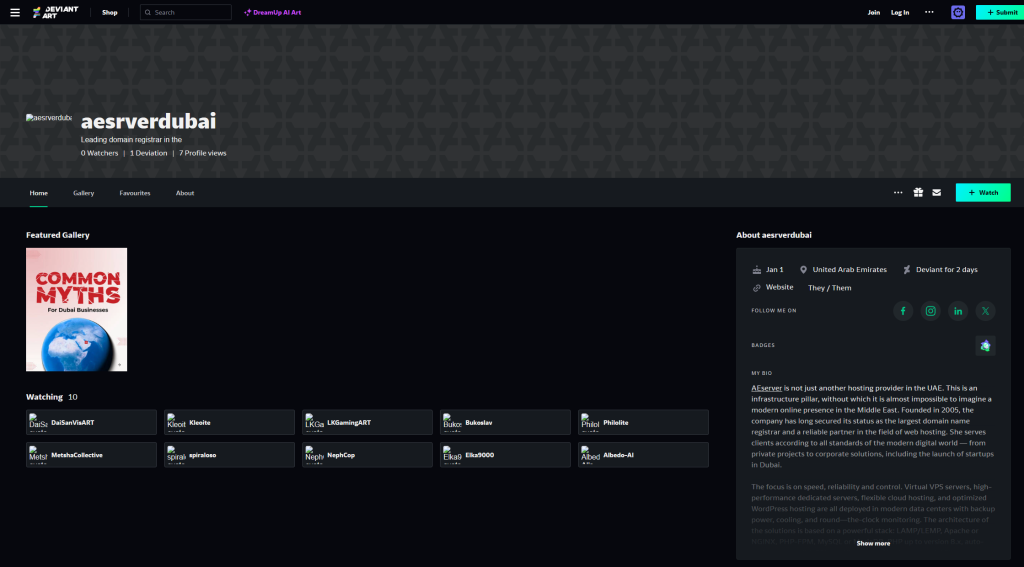Click the They / Them pronoun text
The width and height of the screenshot is (1024, 567).
pyautogui.click(x=829, y=288)
